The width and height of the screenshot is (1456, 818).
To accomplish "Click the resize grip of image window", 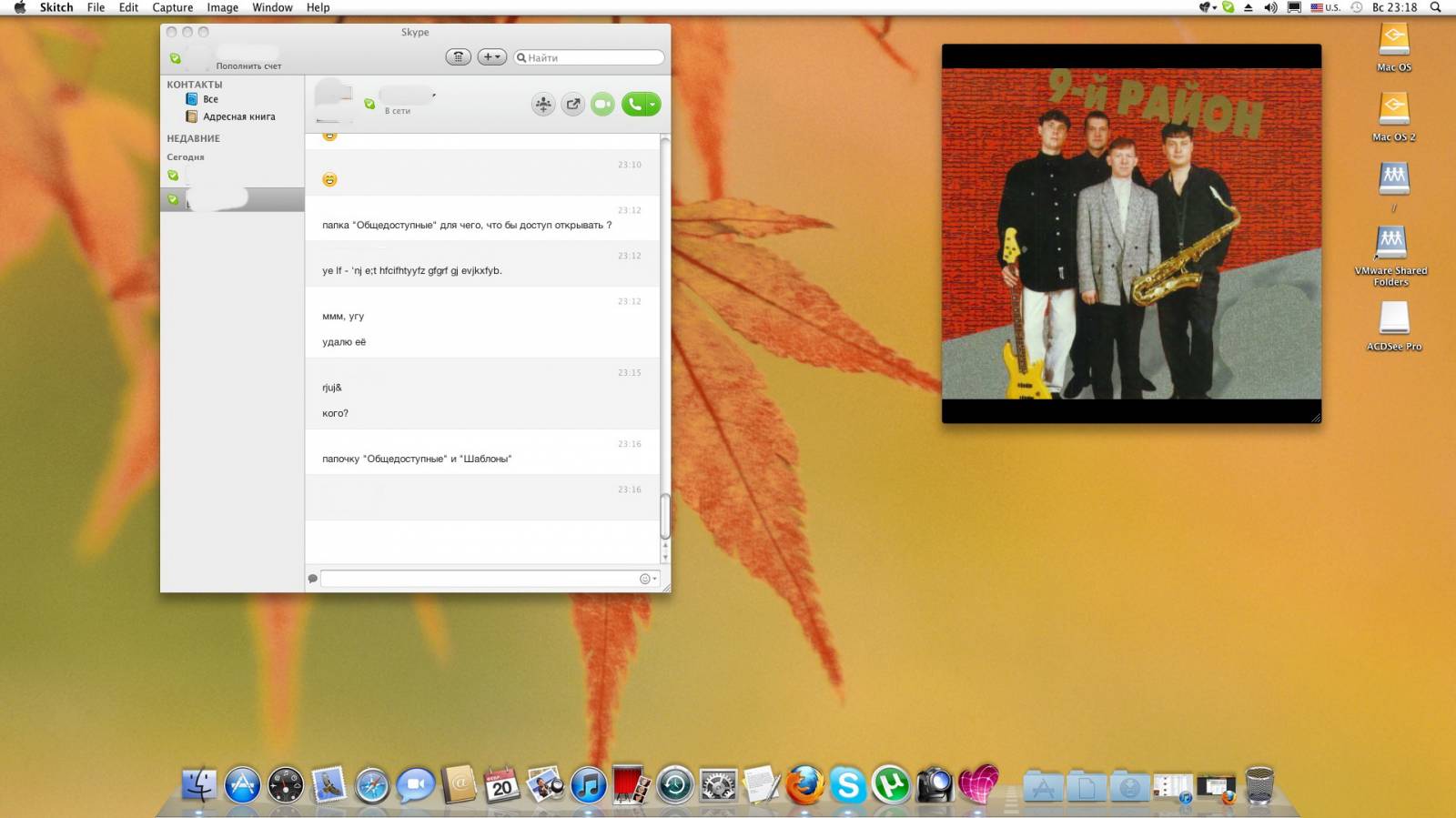I will (x=1315, y=418).
